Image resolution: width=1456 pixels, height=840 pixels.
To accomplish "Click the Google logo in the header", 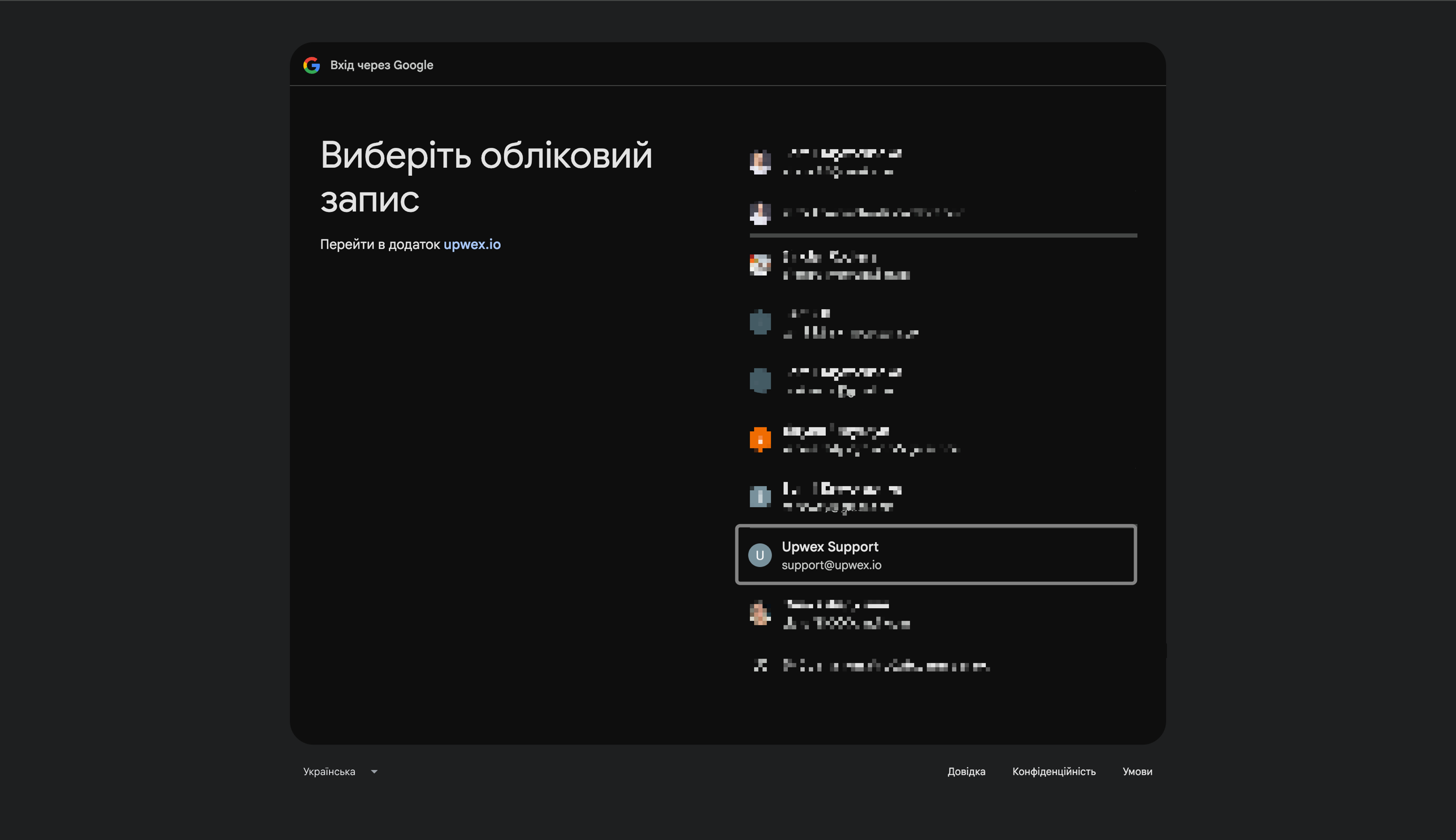I will 311,65.
